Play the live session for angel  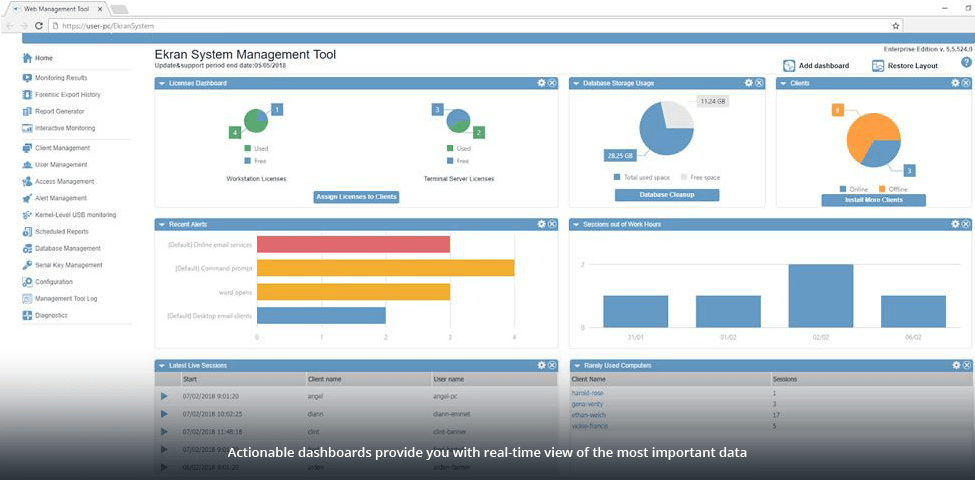[x=164, y=396]
